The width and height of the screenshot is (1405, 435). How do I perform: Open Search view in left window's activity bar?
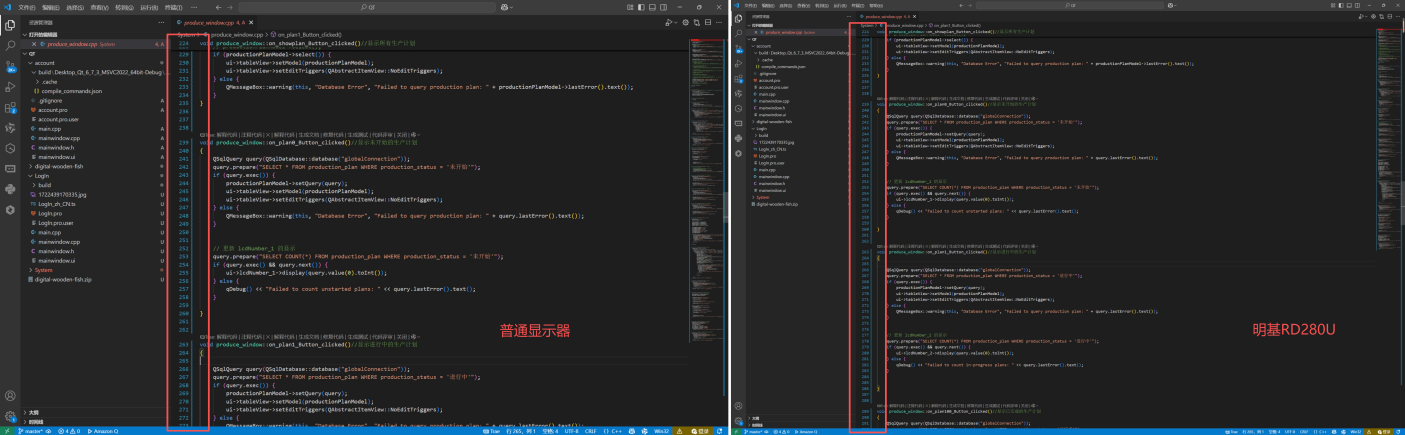point(10,44)
